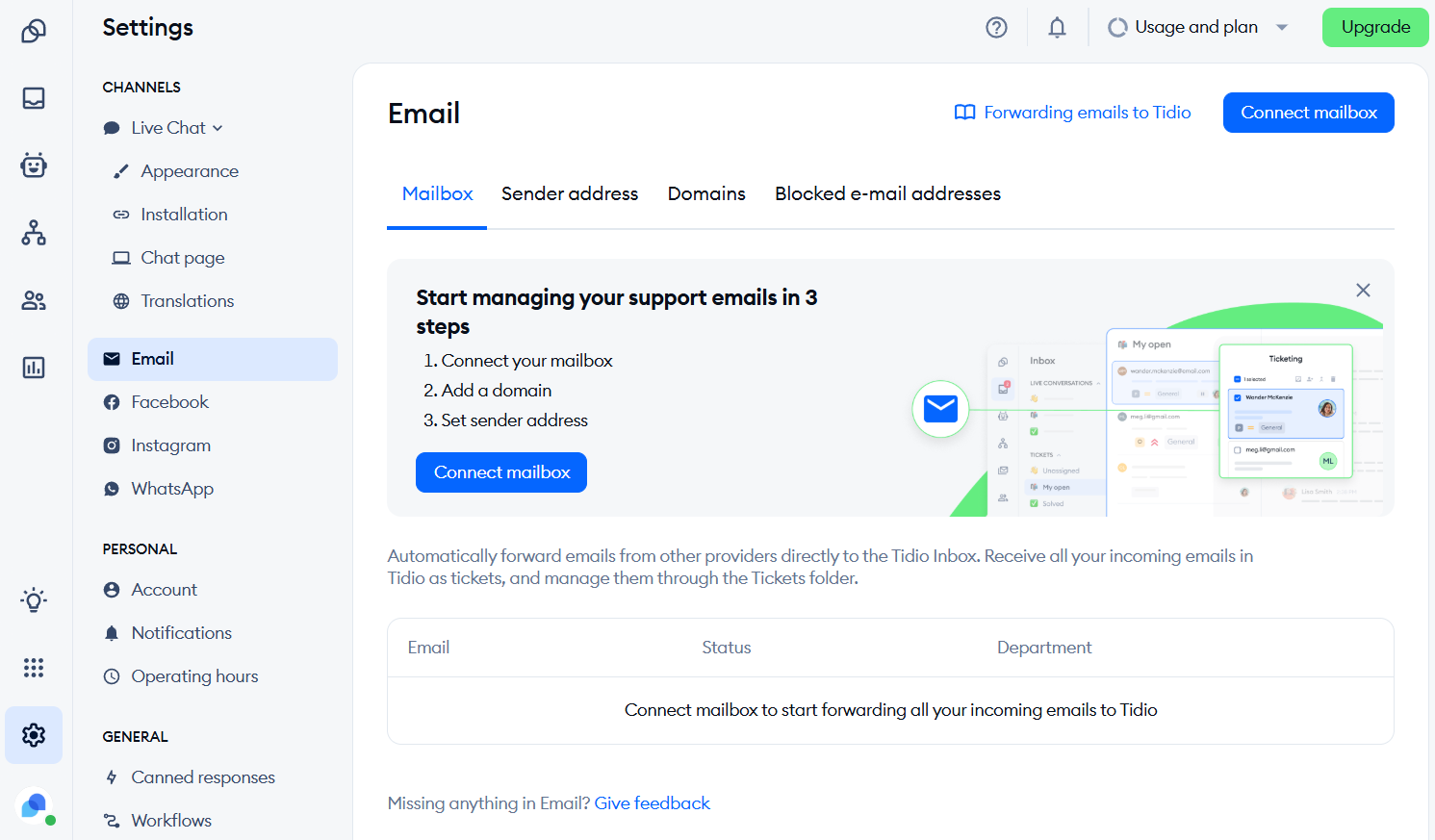Click the WhatsApp logo icon in settings

(112, 489)
